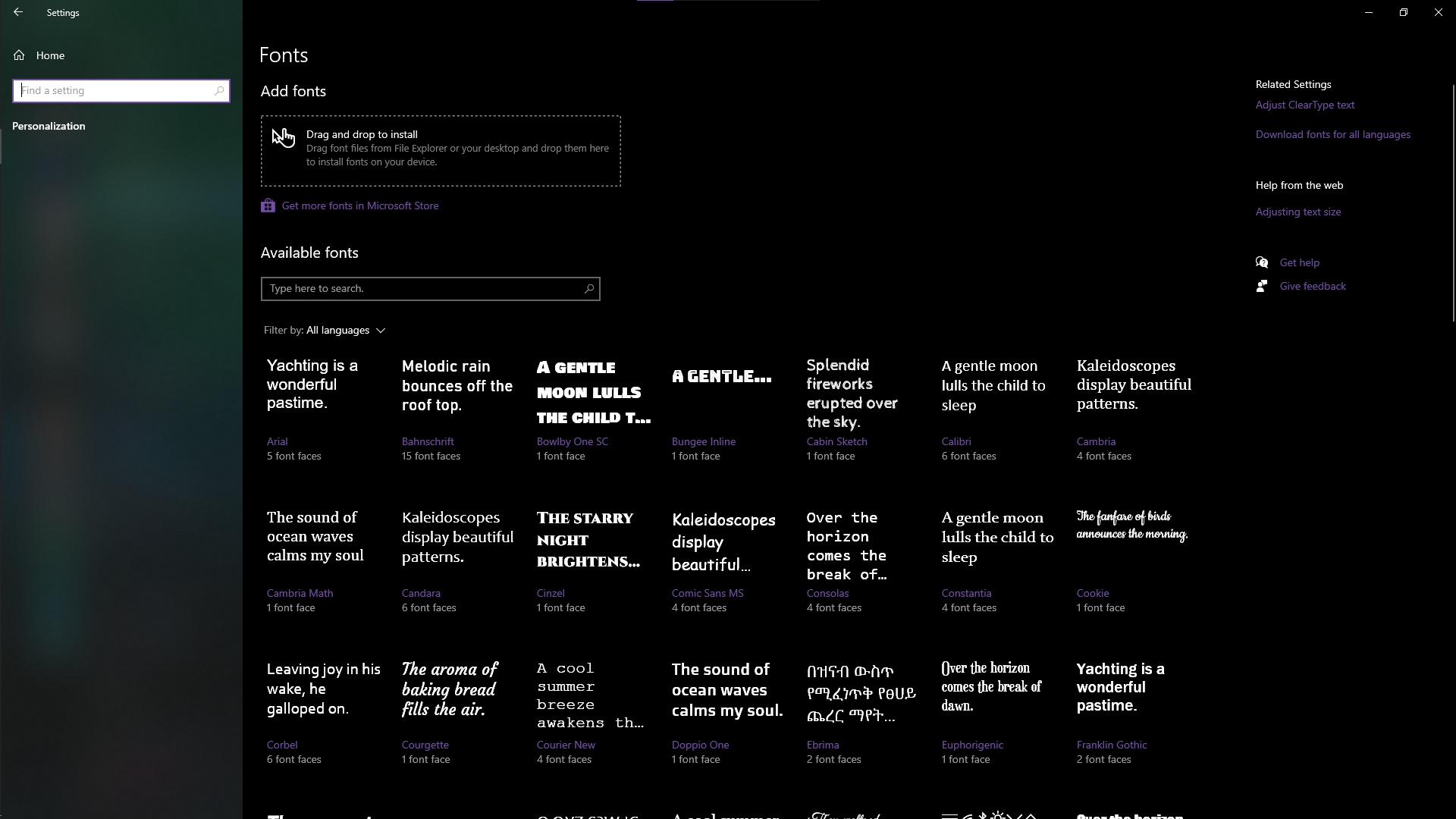The image size is (1456, 819).
Task: Open the Calibri font card
Action: [x=999, y=409]
